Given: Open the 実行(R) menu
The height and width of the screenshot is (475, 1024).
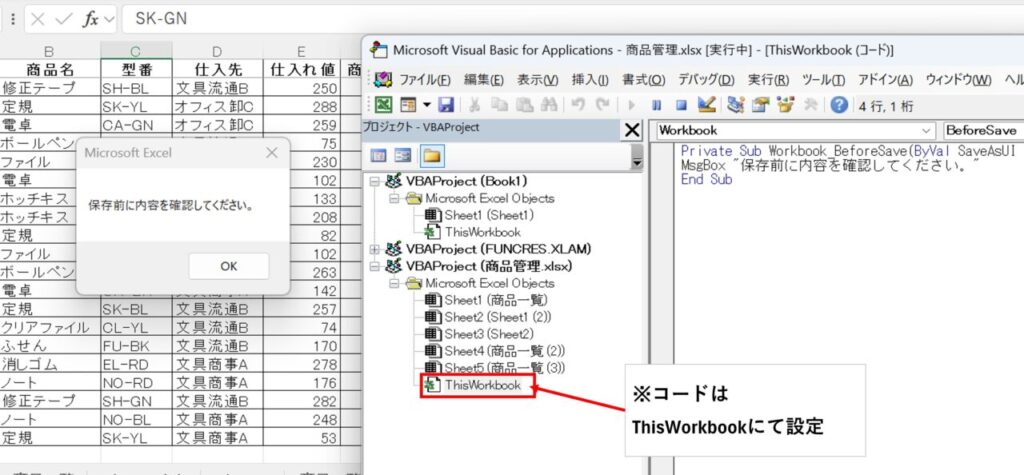Looking at the screenshot, I should click(769, 80).
